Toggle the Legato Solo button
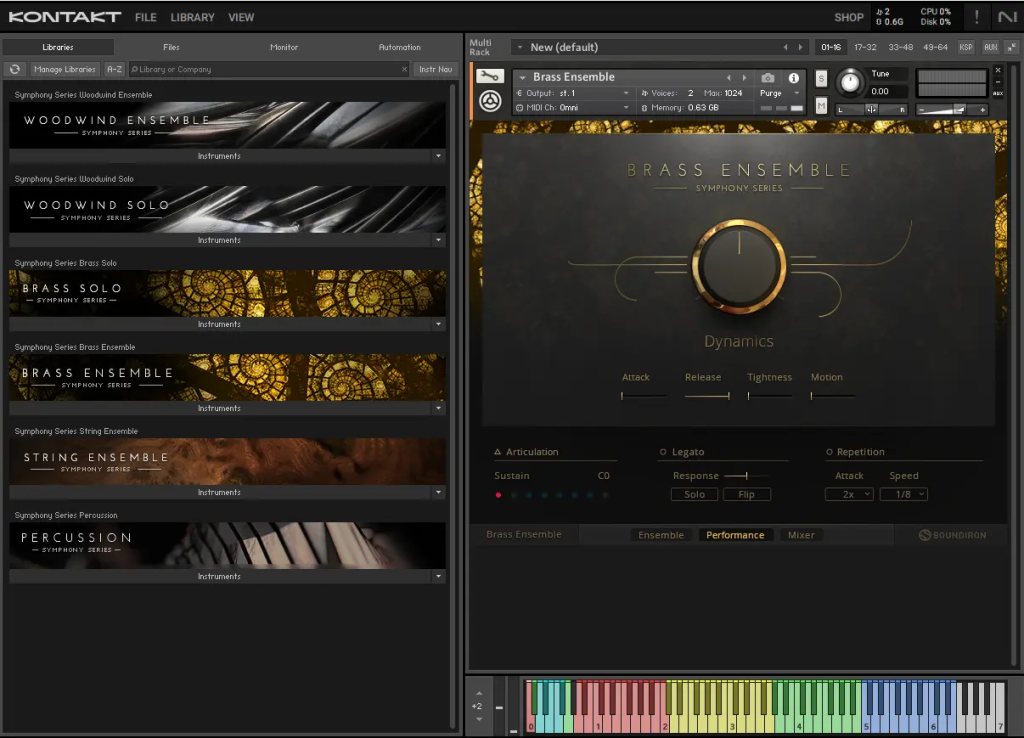This screenshot has width=1024, height=738. click(694, 494)
